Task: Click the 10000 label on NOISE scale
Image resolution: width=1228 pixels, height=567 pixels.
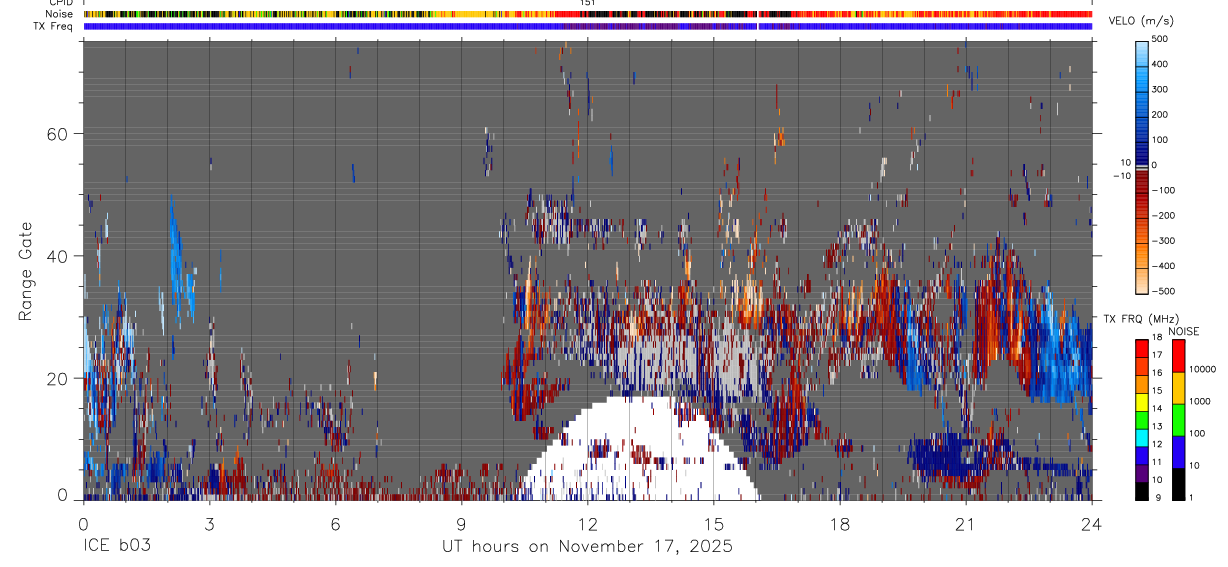Action: tap(1202, 369)
